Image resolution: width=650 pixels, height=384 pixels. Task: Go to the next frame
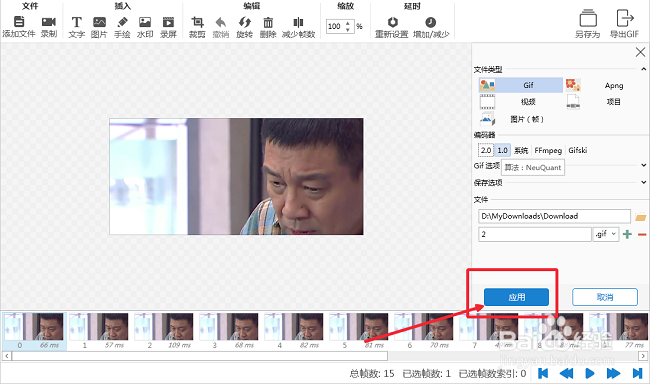(613, 373)
